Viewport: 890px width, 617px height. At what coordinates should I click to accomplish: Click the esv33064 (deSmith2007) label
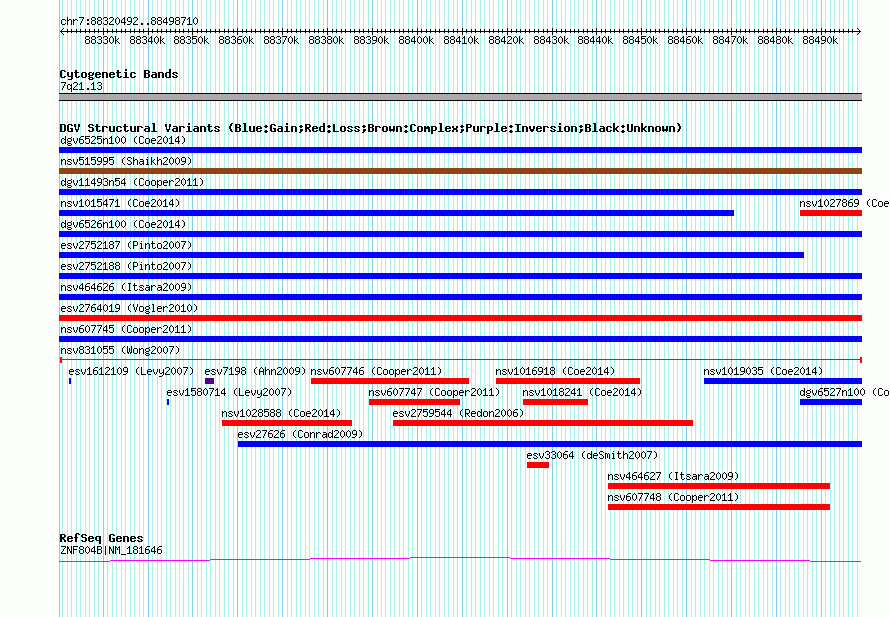(592, 455)
